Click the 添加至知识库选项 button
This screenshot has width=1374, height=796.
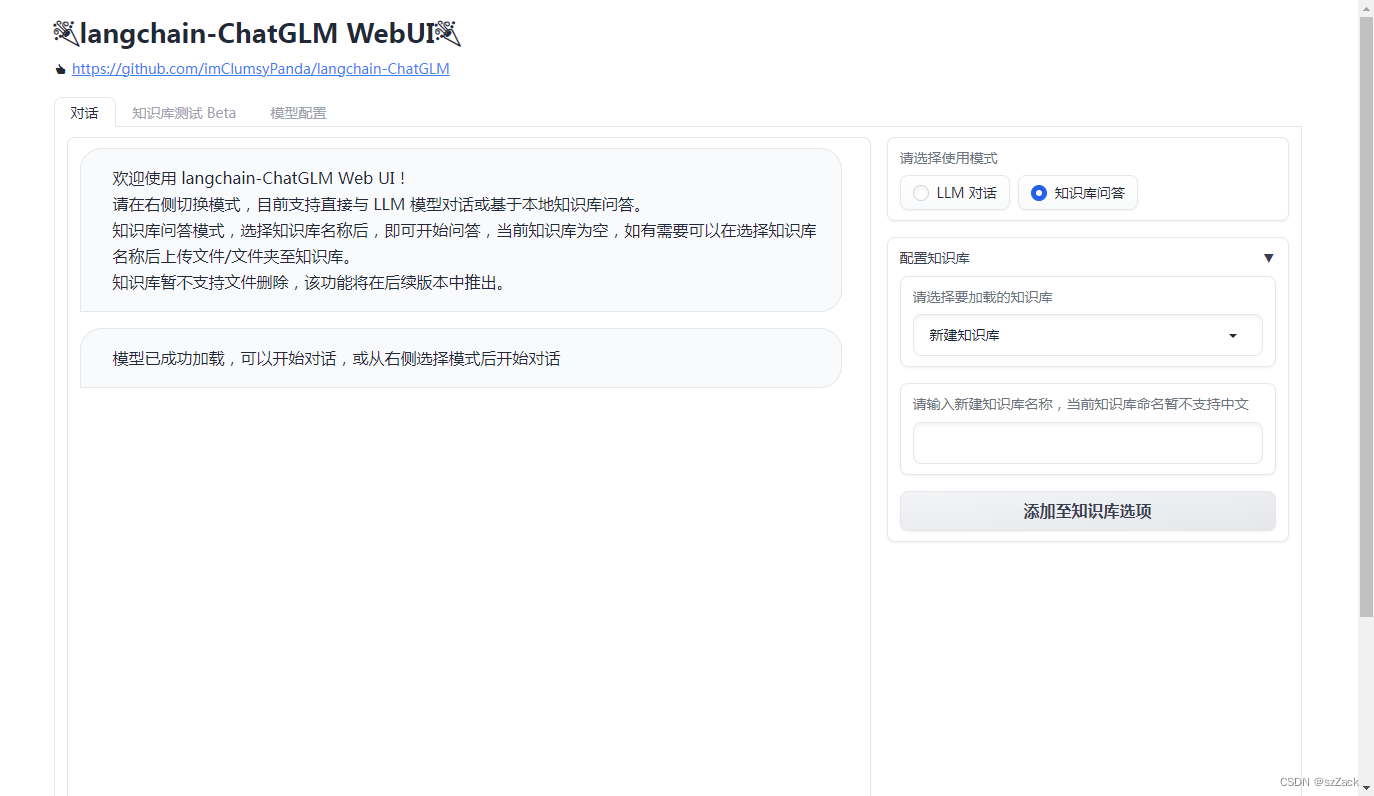coord(1087,511)
